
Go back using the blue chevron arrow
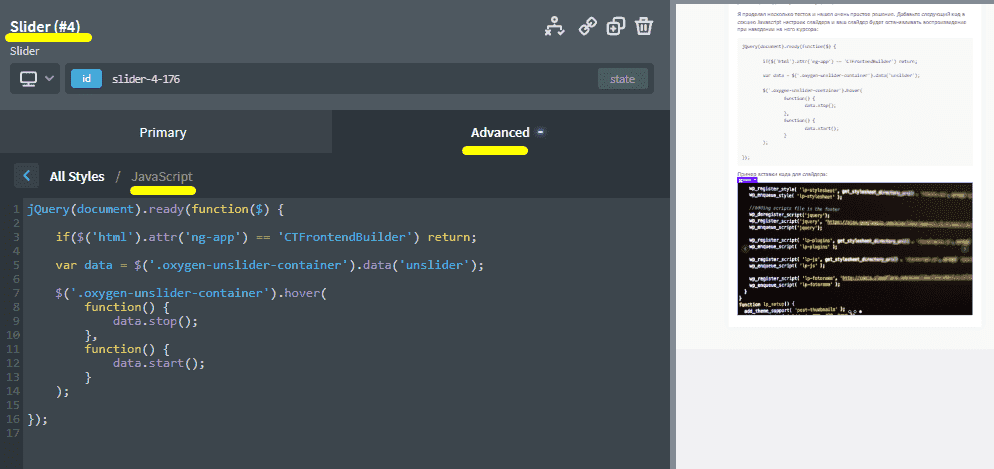(x=27, y=176)
